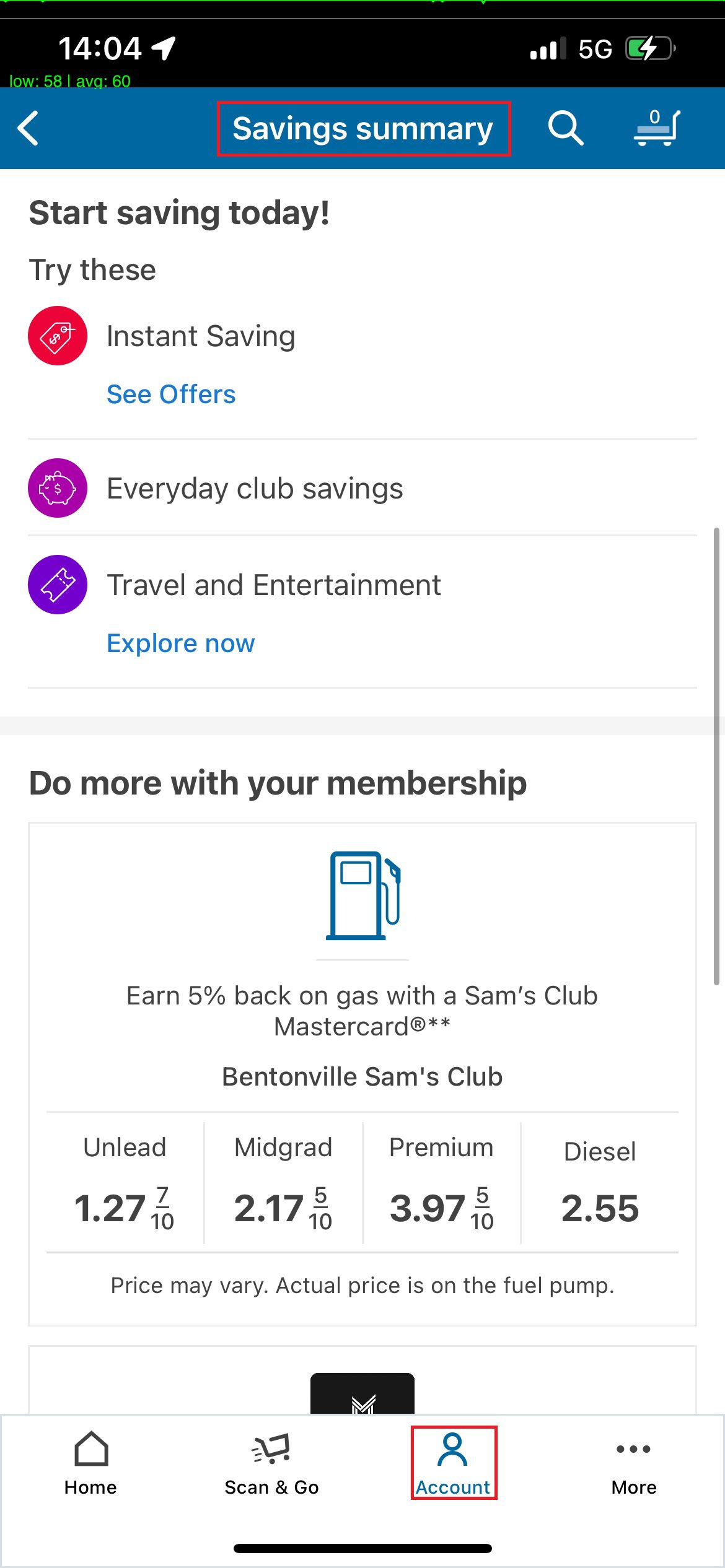Click the page scrollbar on the right
Viewport: 725px width, 1568px height.
[716, 756]
